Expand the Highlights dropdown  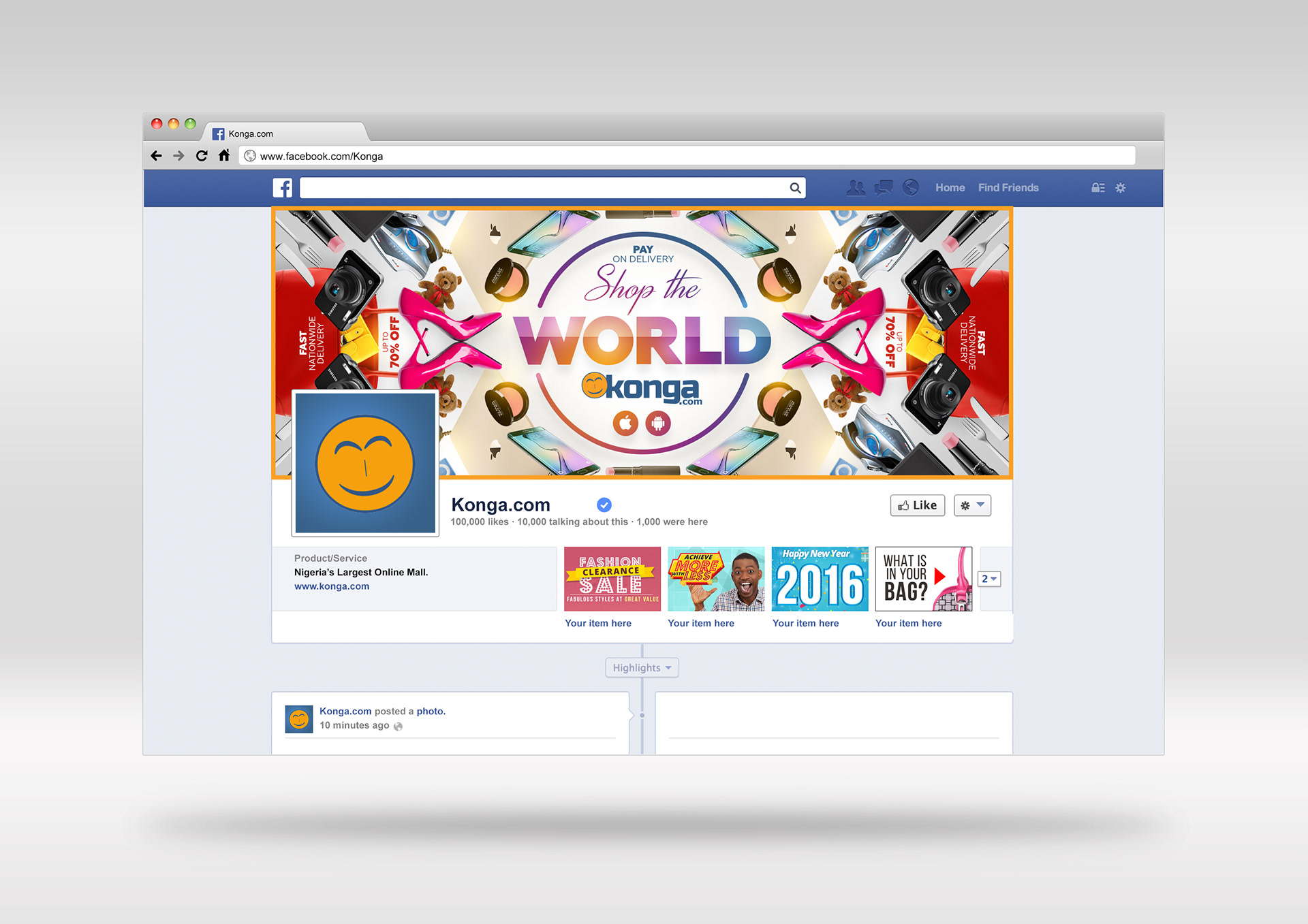pos(642,668)
